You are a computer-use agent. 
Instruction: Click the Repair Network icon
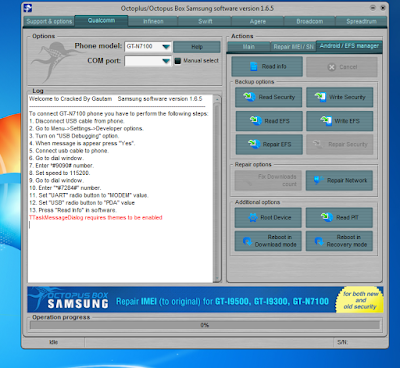click(319, 180)
